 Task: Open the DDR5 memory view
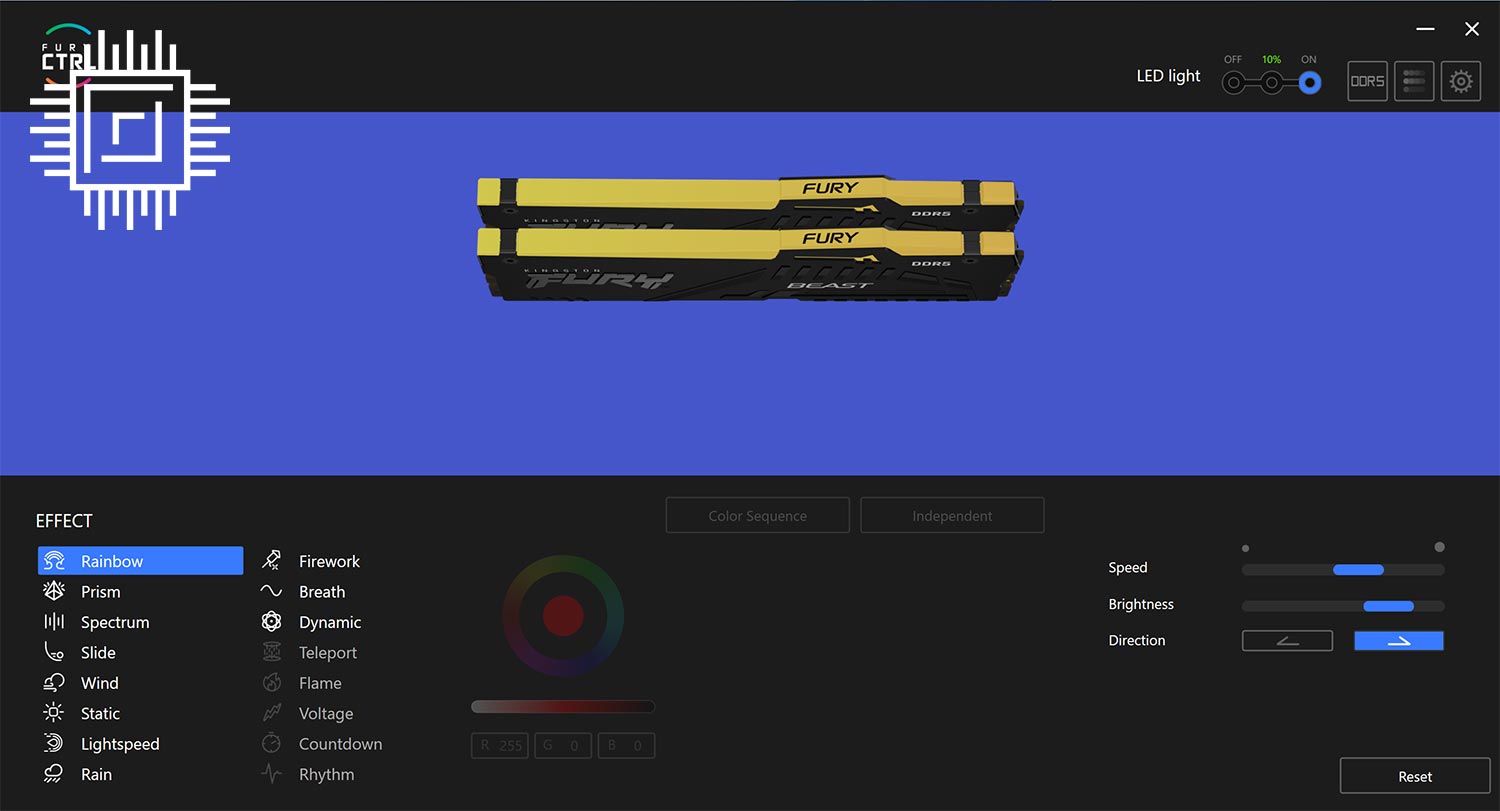pyautogui.click(x=1367, y=81)
